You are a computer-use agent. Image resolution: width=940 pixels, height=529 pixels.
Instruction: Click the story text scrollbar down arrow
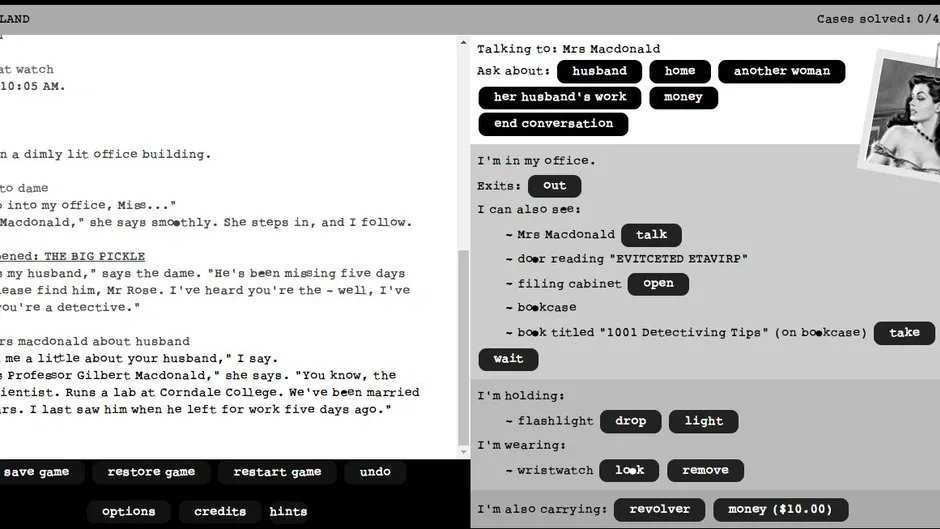[463, 452]
